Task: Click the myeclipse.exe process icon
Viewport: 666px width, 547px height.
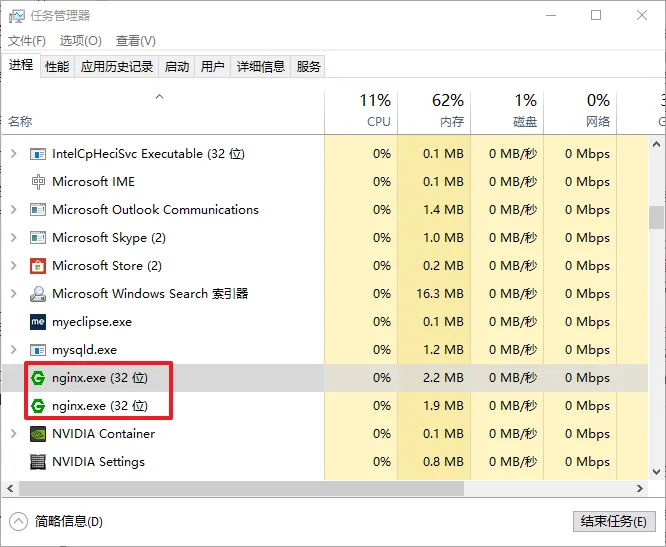Action: coord(38,322)
